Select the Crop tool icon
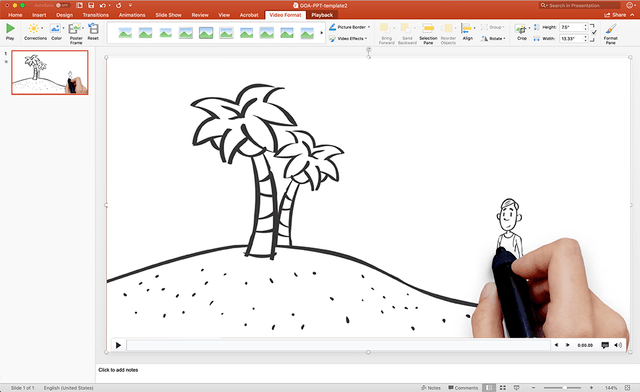Image resolution: width=640 pixels, height=392 pixels. (x=520, y=29)
